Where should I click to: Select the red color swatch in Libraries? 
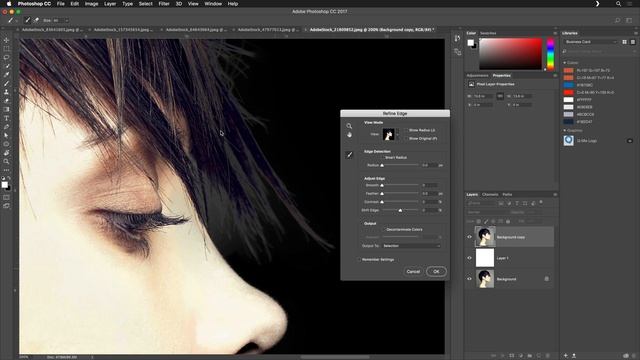coord(569,93)
